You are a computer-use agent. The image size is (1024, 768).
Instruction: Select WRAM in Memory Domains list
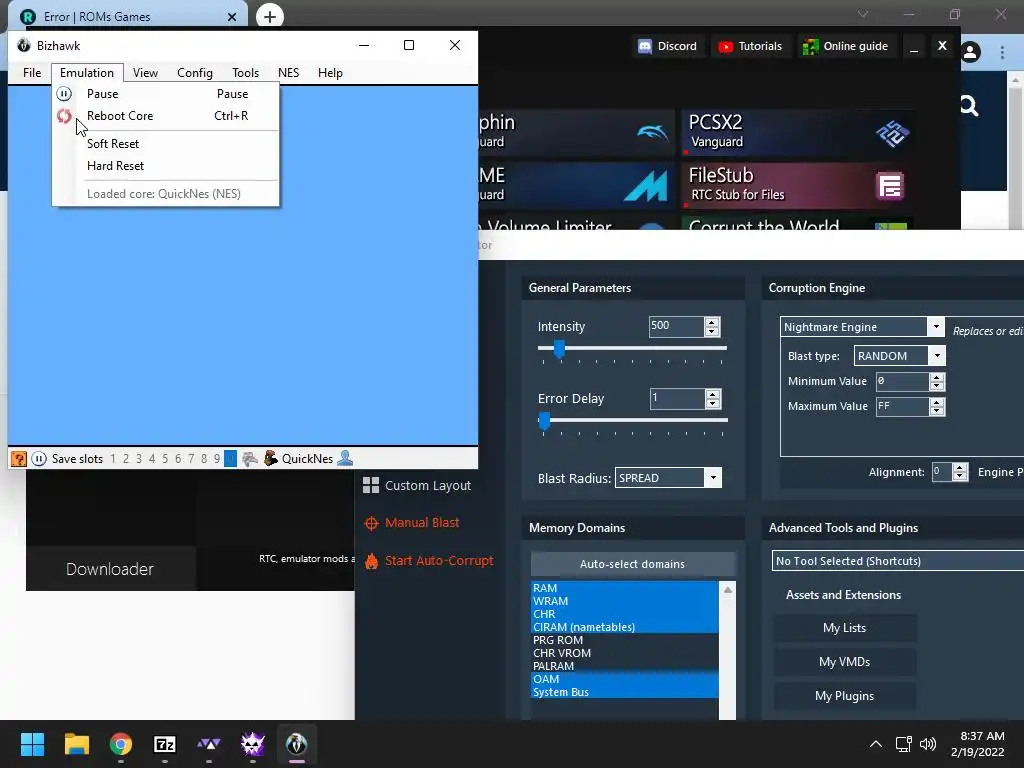point(625,601)
